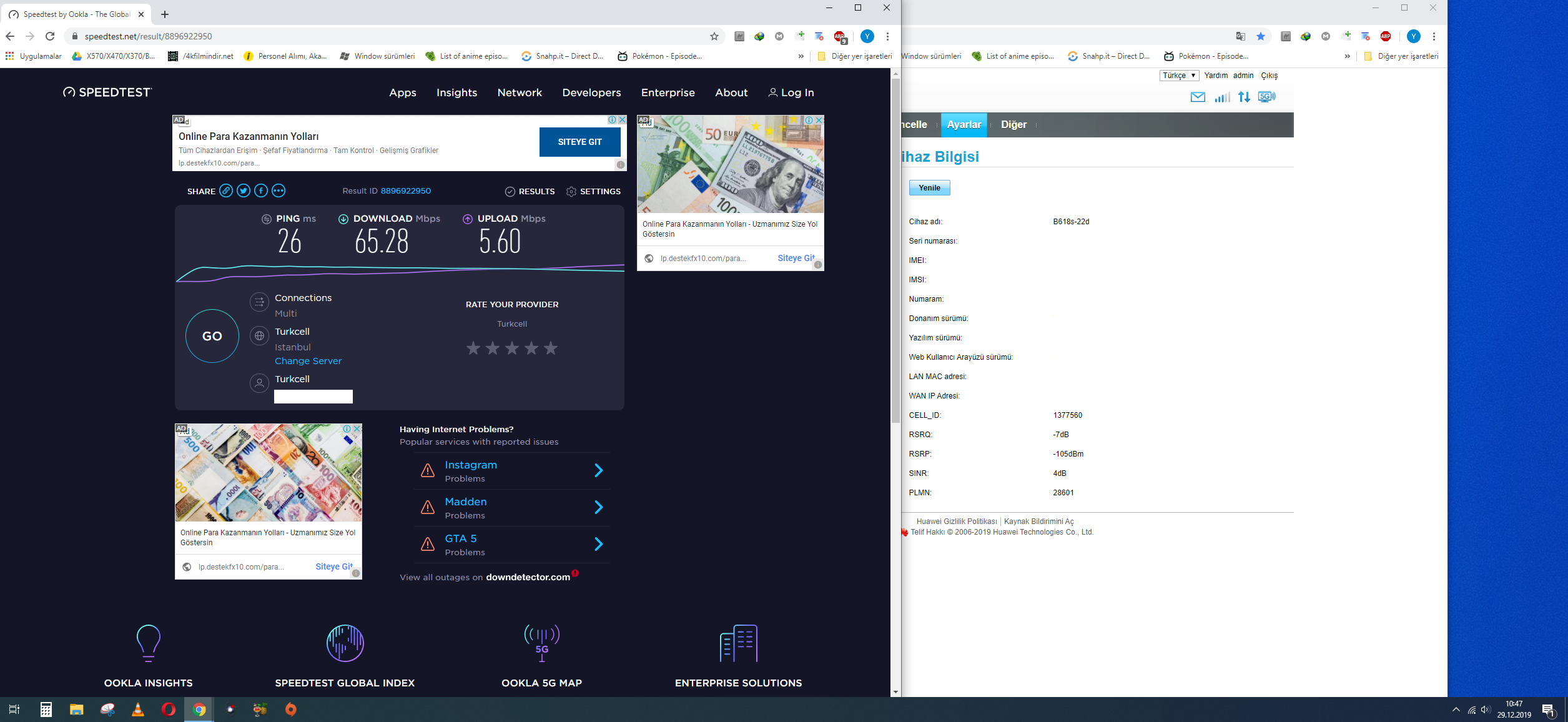Open Kaynak Bildirimini Aç link
The width and height of the screenshot is (1568, 722).
(1039, 522)
